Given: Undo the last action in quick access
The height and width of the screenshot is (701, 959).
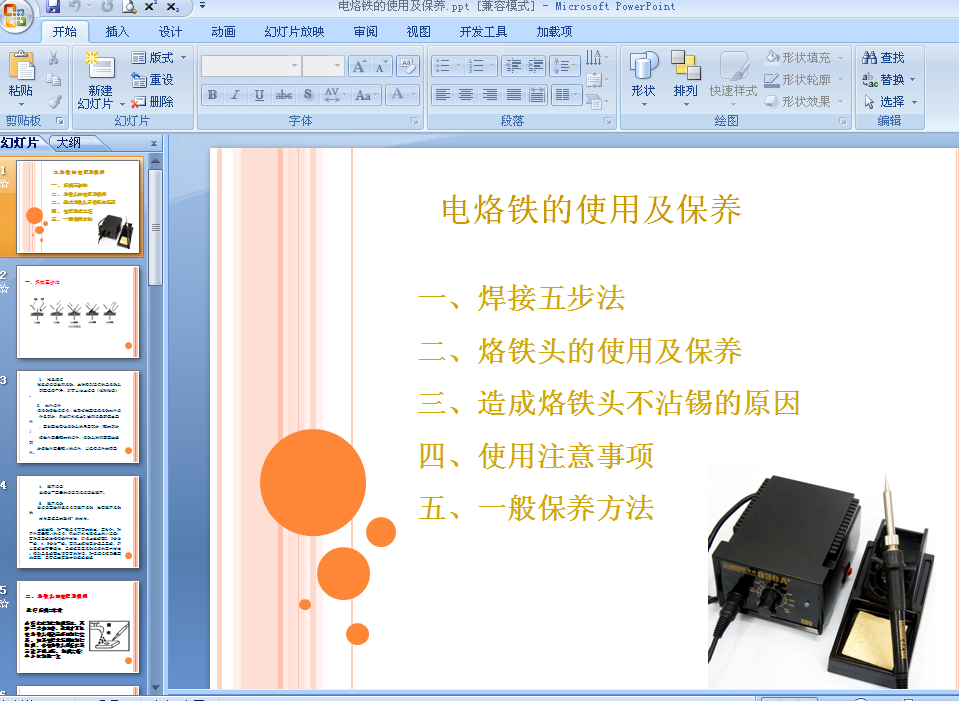Looking at the screenshot, I should [75, 7].
